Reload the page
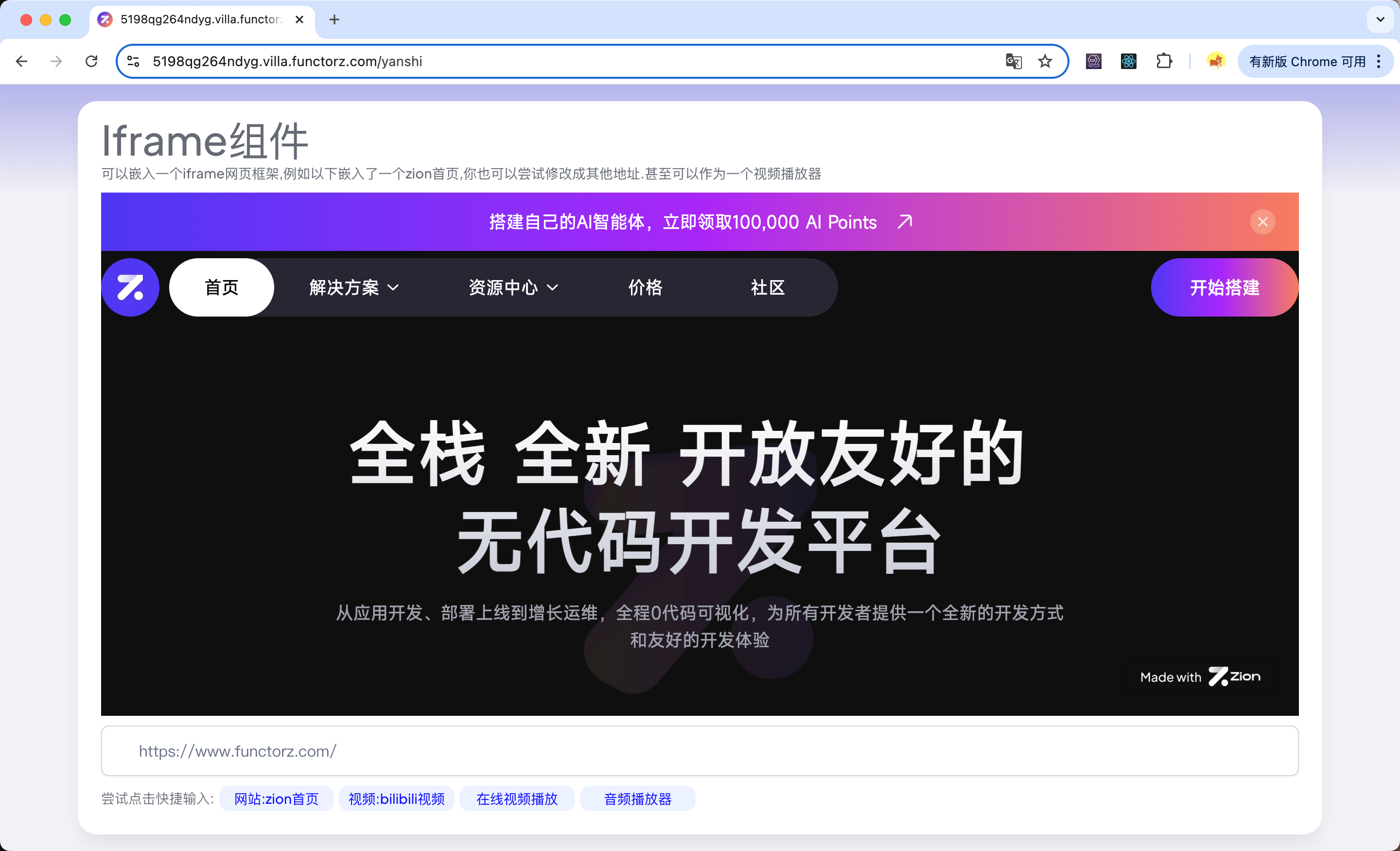Image resolution: width=1400 pixels, height=851 pixels. tap(91, 61)
